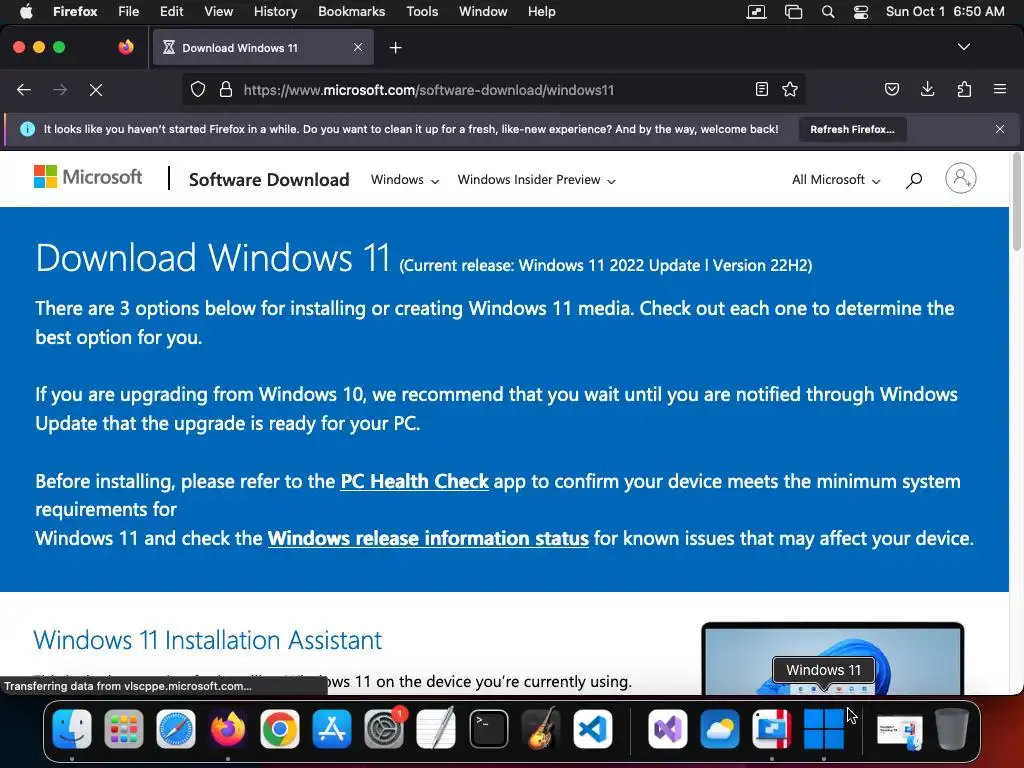Click the Microsoft logo

click(x=88, y=177)
